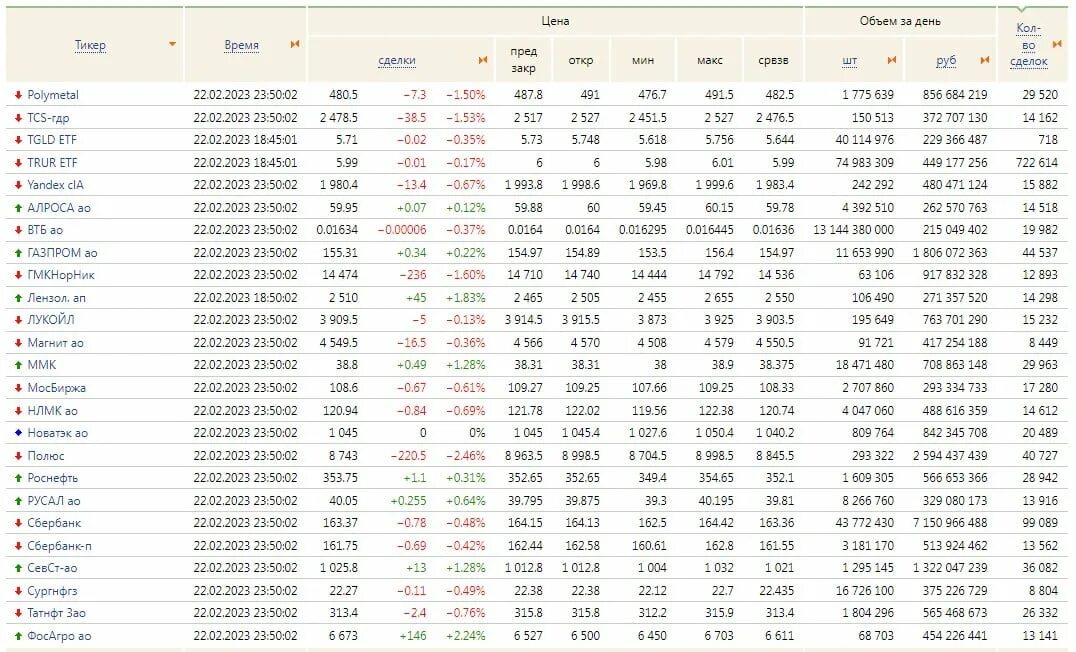Image resolution: width=1076 pixels, height=652 pixels.
Task: Click the dropdown arrow next to Тикер
Action: [172, 44]
